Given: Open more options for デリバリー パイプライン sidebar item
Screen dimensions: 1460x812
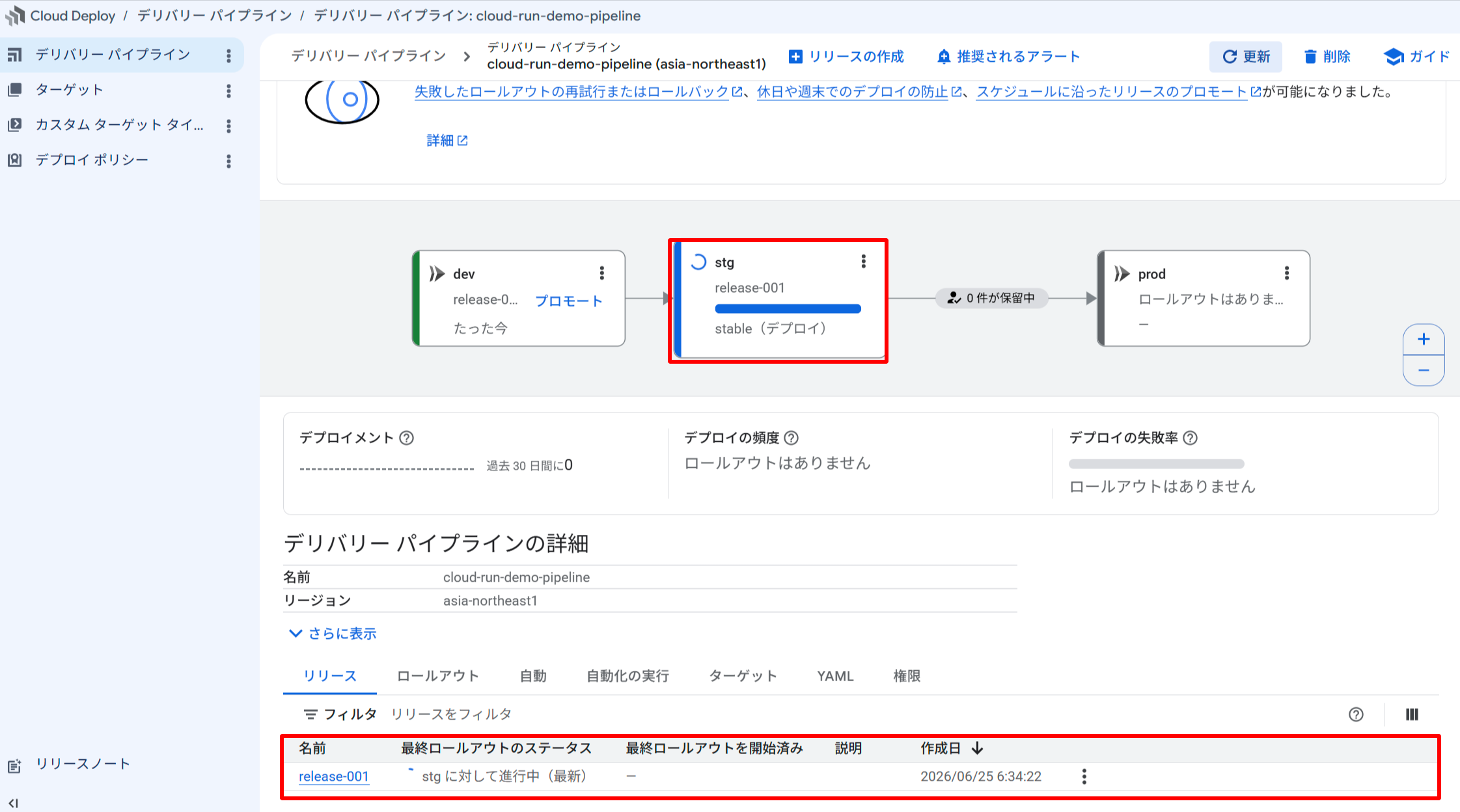Looking at the screenshot, I should 228,56.
